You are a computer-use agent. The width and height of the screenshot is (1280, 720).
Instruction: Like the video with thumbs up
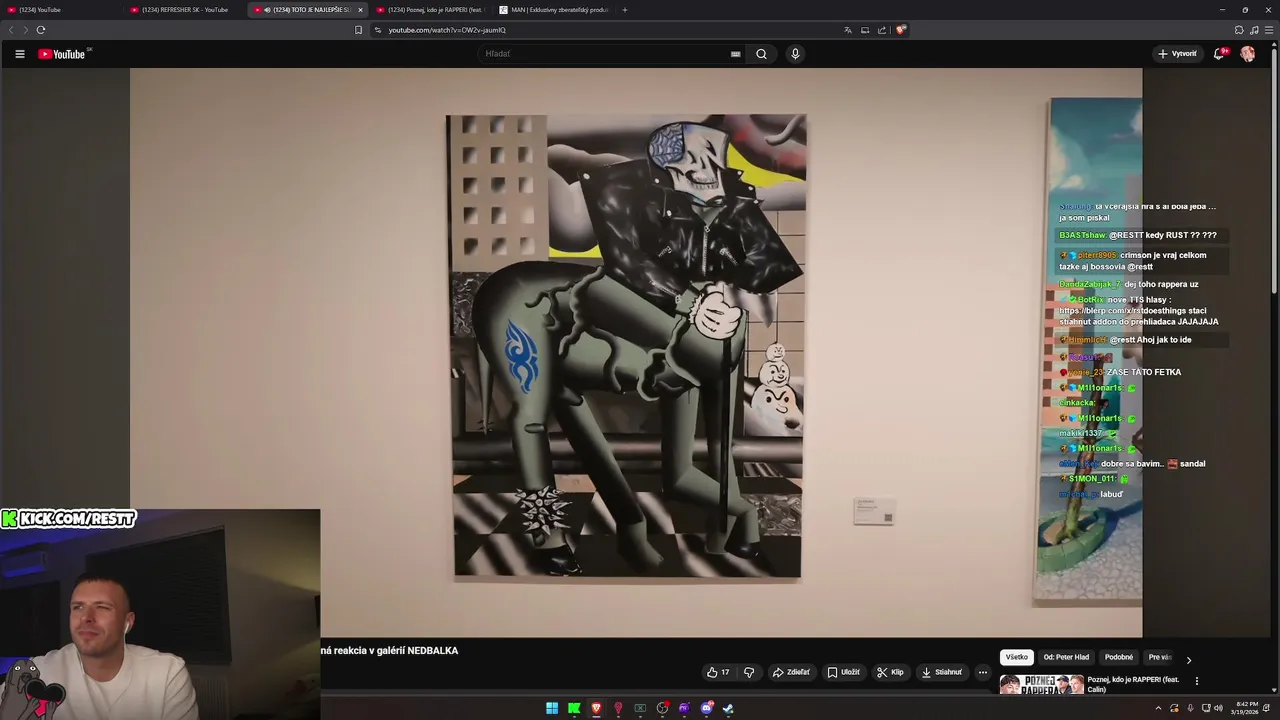click(x=718, y=672)
